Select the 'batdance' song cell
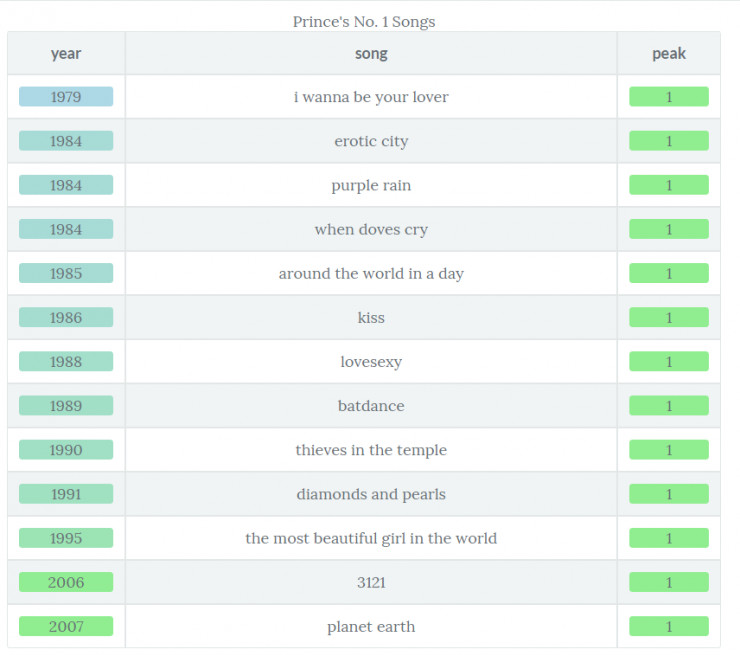Viewport: 740px width, 656px height. pyautogui.click(x=371, y=406)
